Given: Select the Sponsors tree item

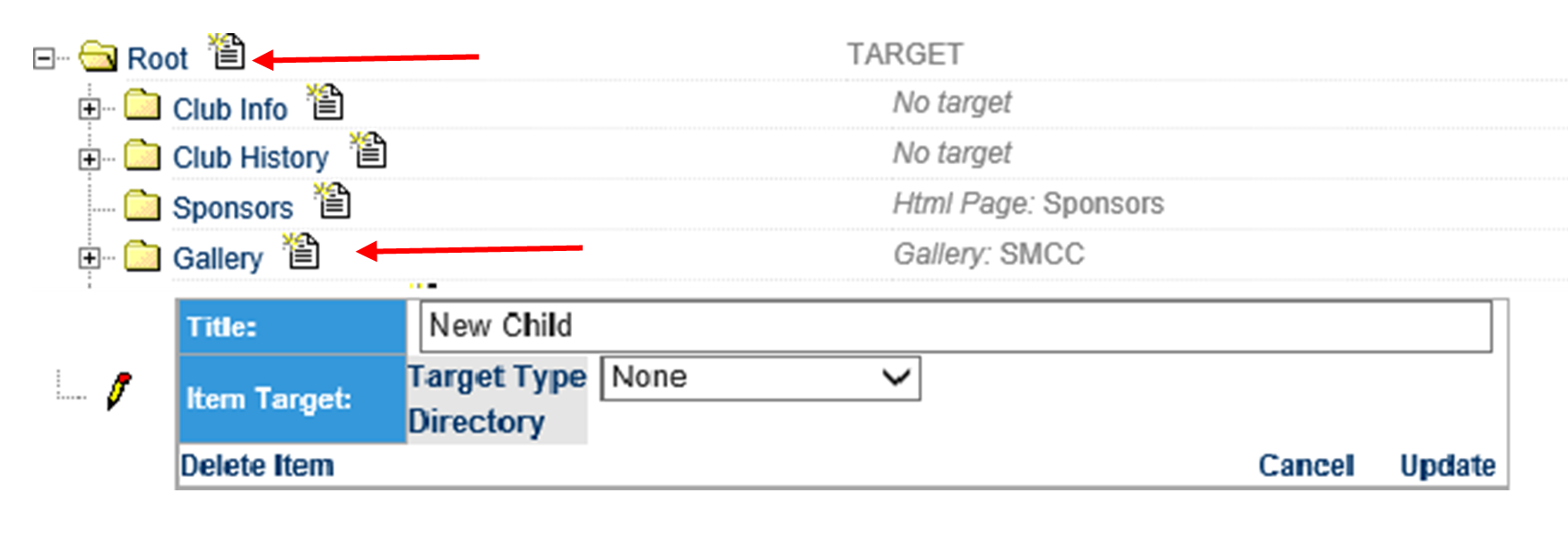Looking at the screenshot, I should coord(233,208).
